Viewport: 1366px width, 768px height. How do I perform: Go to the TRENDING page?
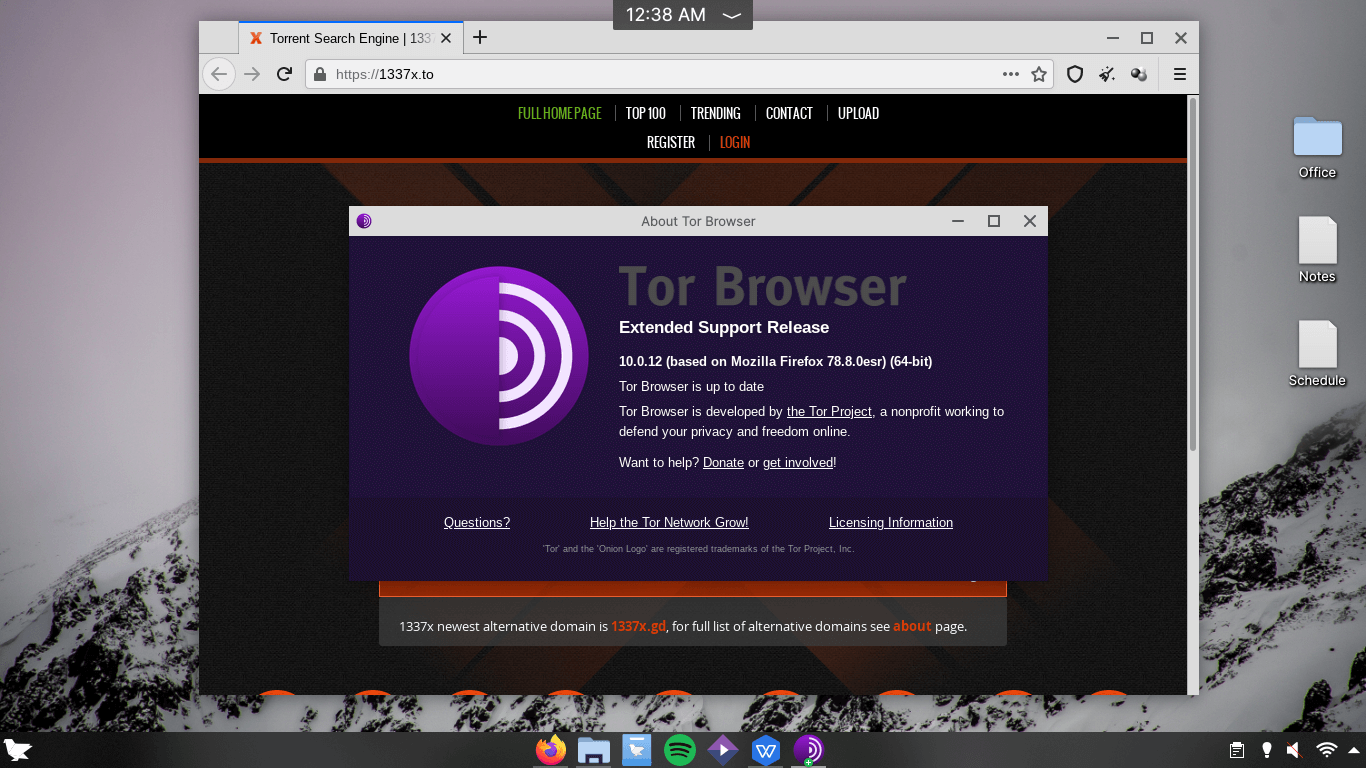[x=716, y=113]
